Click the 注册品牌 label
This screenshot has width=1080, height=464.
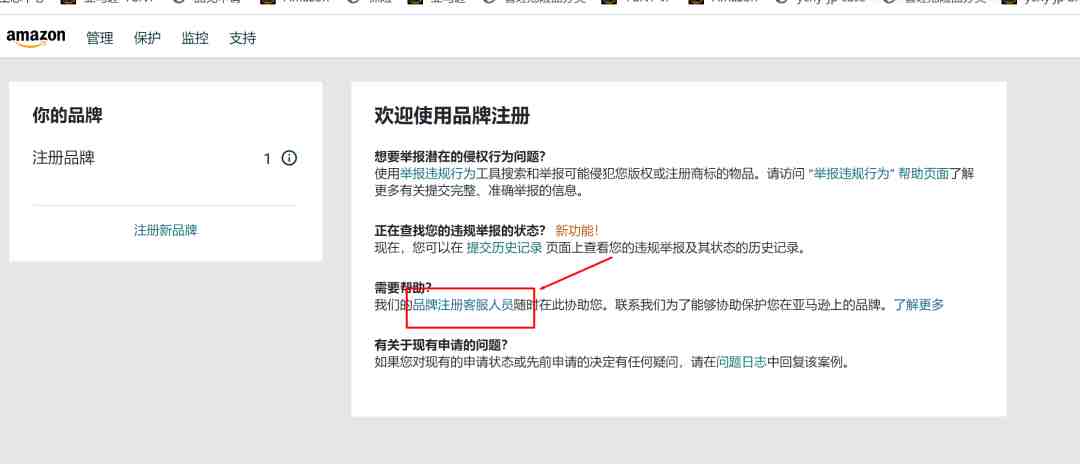click(64, 158)
